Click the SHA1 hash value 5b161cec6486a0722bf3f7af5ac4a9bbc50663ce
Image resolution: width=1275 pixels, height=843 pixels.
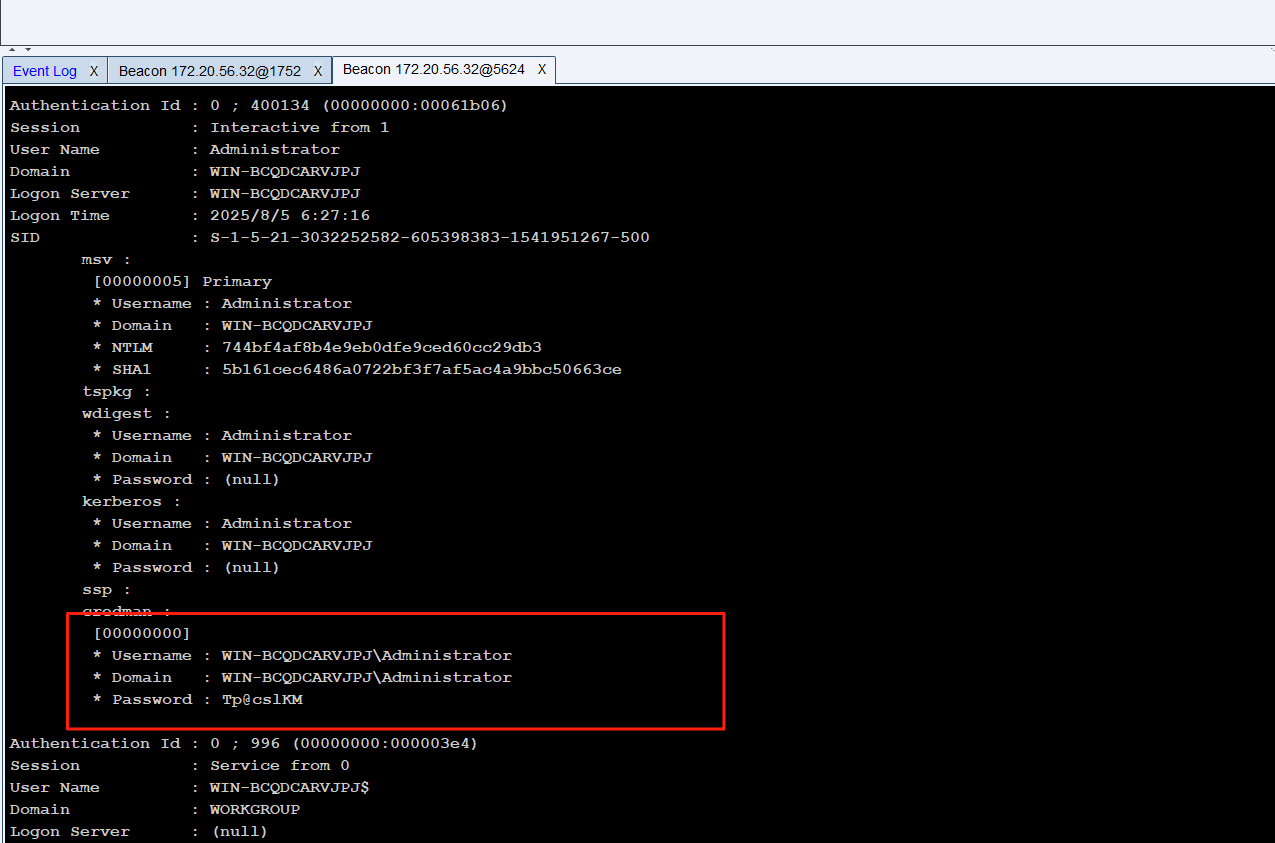pyautogui.click(x=422, y=369)
